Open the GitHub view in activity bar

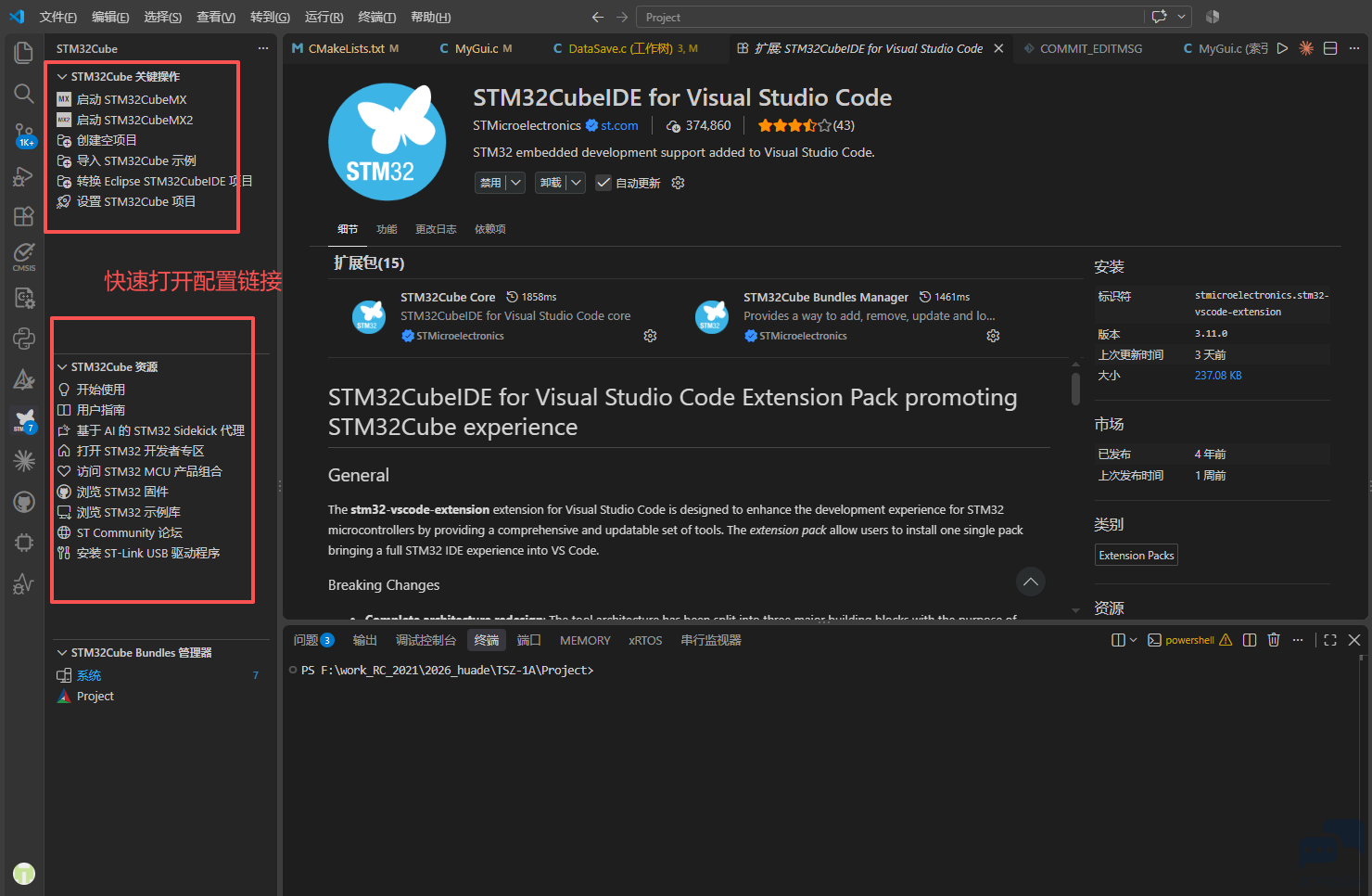24,502
